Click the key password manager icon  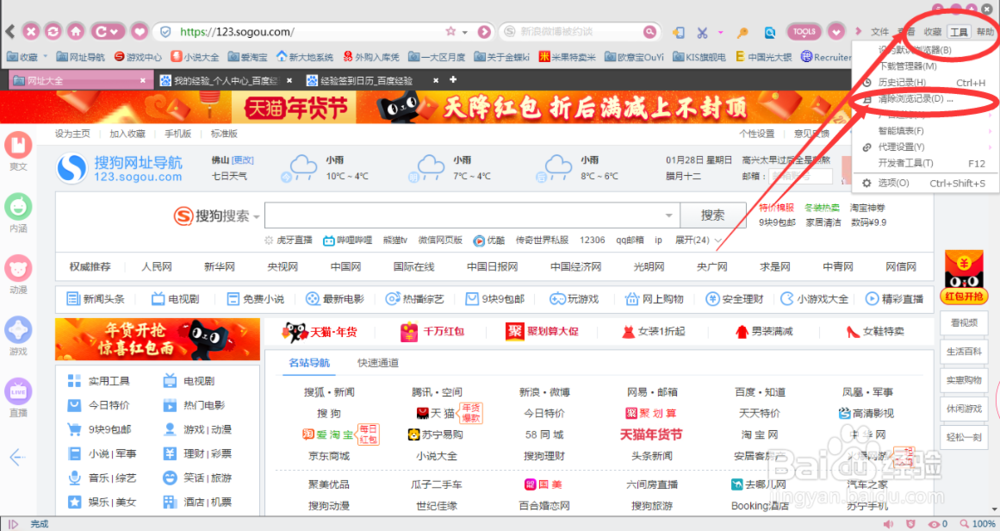(x=742, y=33)
